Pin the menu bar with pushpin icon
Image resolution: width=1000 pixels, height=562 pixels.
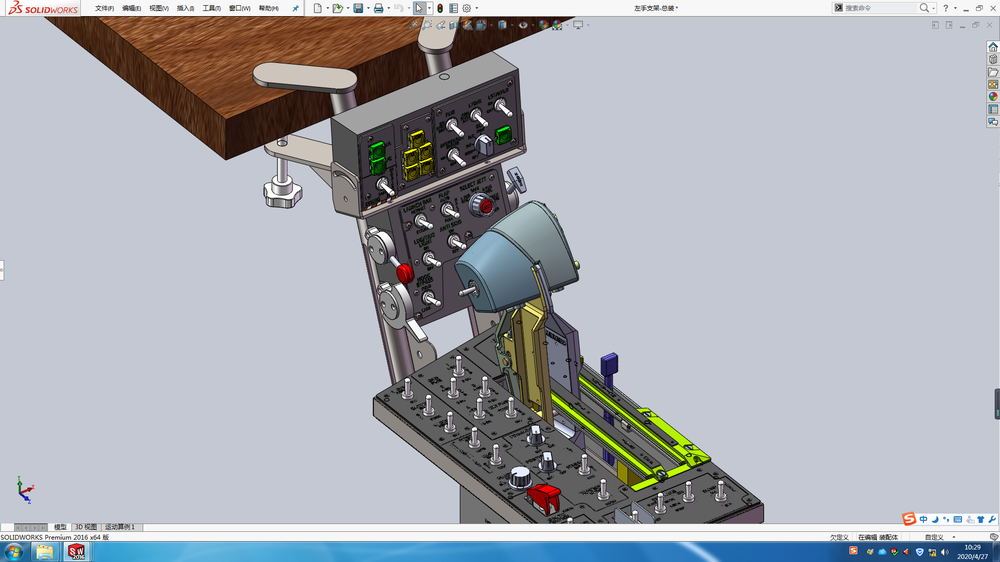coord(295,8)
